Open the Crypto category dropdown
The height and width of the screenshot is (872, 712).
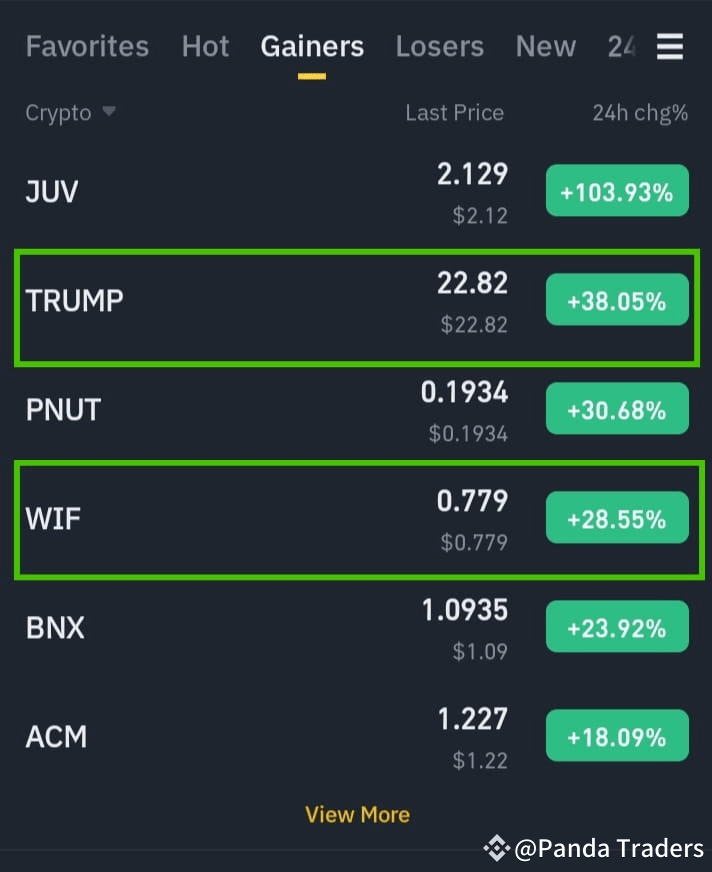(x=70, y=112)
